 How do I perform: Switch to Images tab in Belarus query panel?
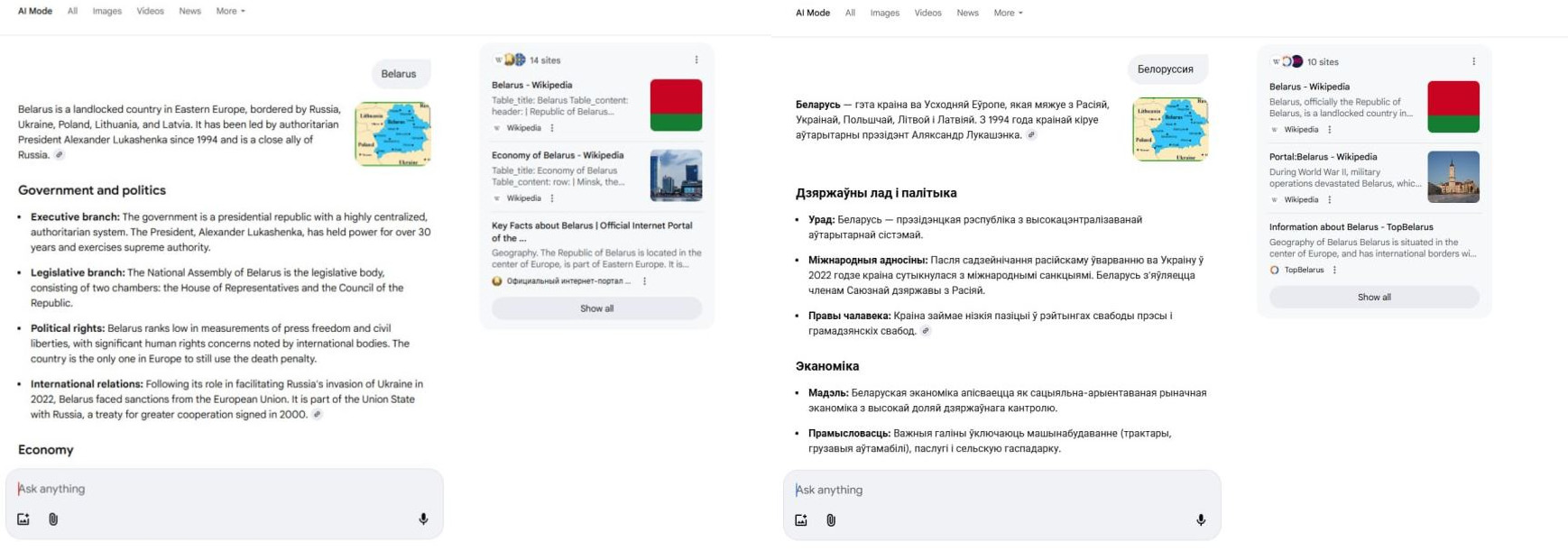(x=106, y=11)
